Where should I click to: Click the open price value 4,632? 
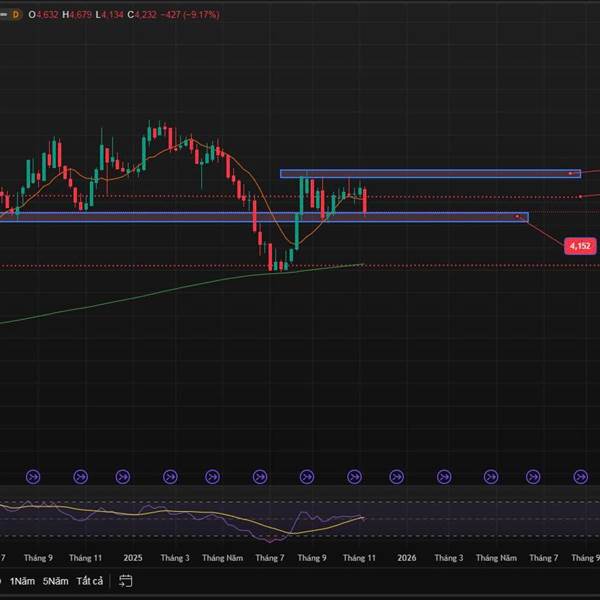pos(47,15)
